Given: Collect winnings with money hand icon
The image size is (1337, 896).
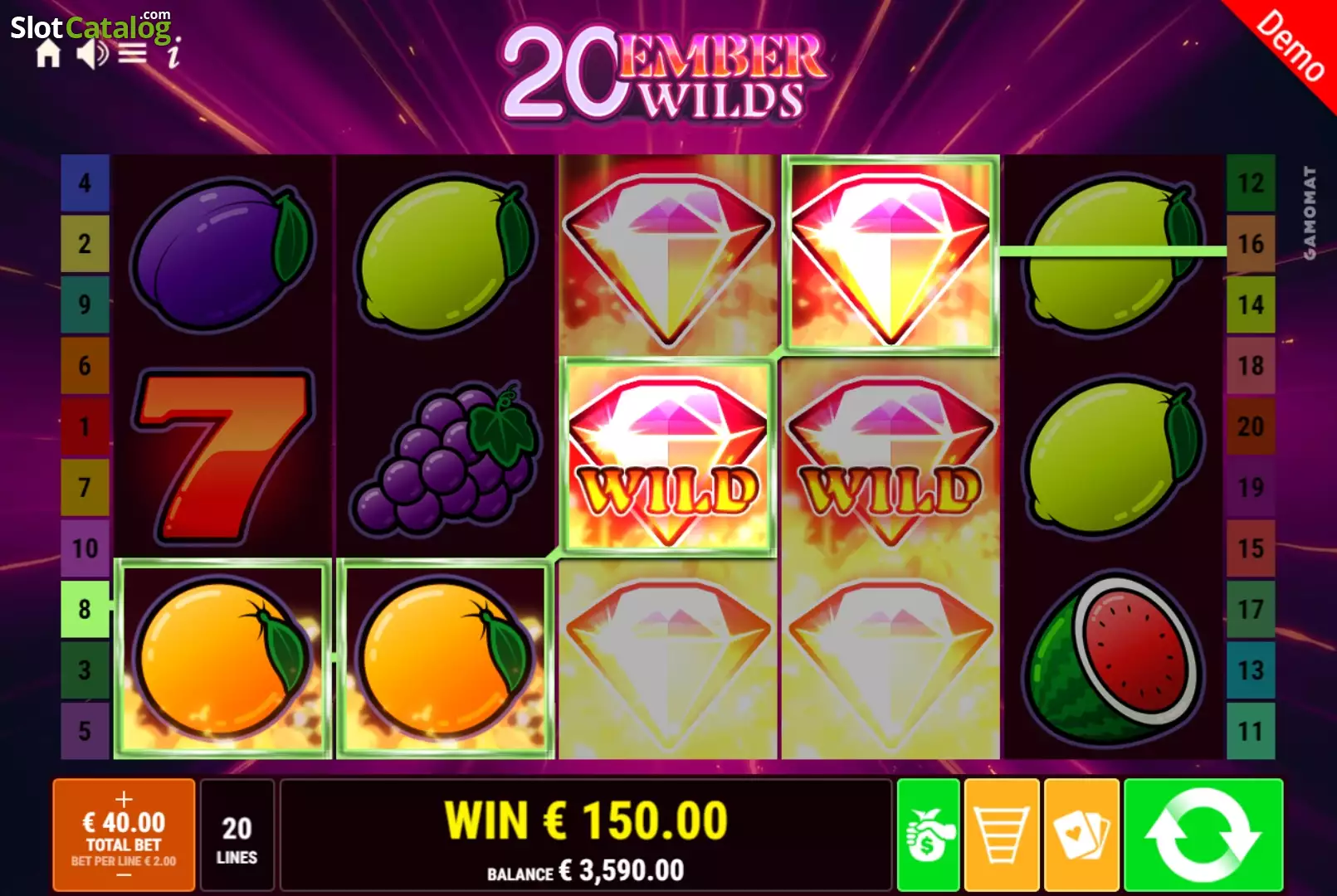Looking at the screenshot, I should click(929, 835).
